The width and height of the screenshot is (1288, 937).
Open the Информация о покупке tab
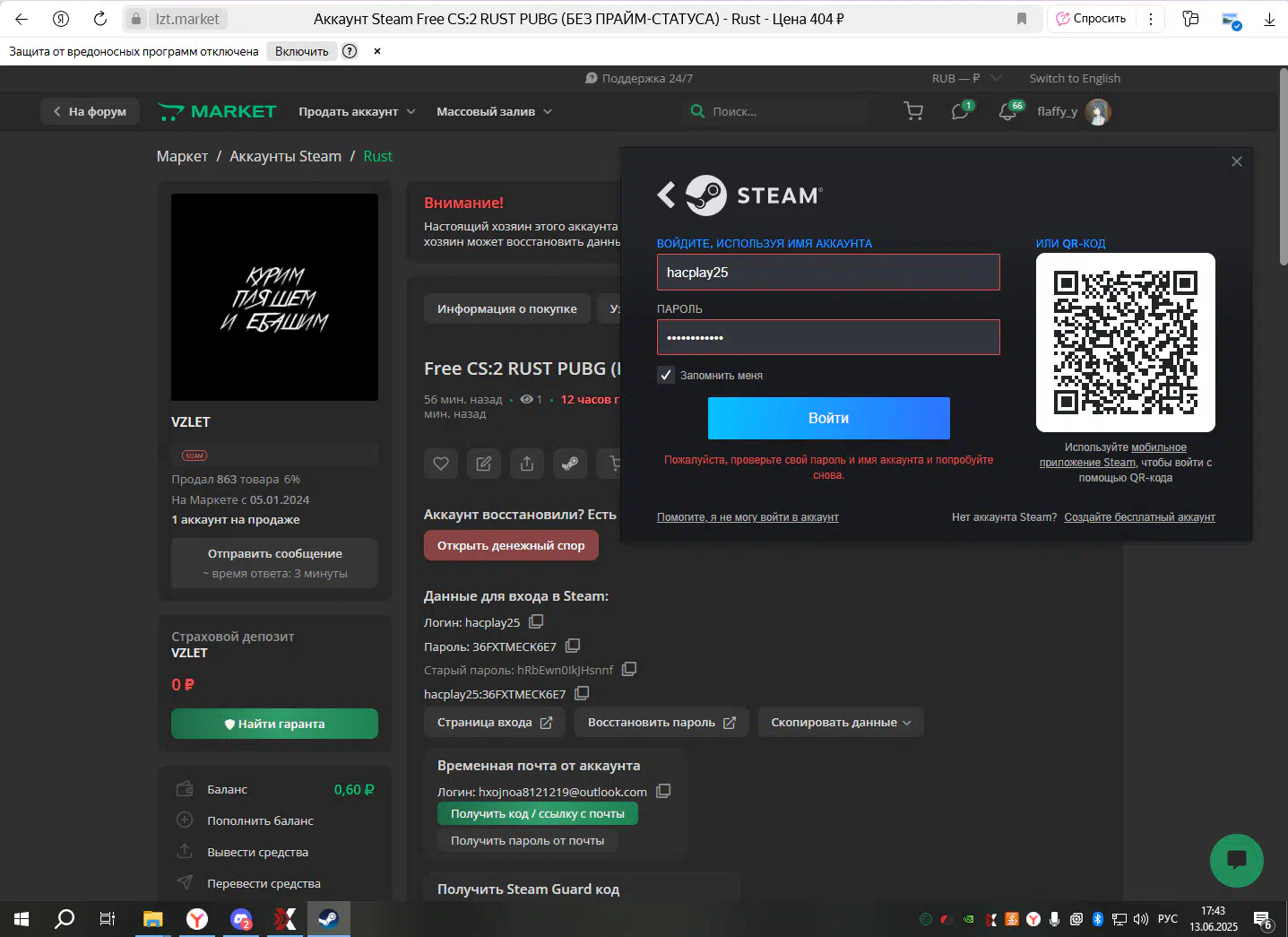pyautogui.click(x=506, y=308)
